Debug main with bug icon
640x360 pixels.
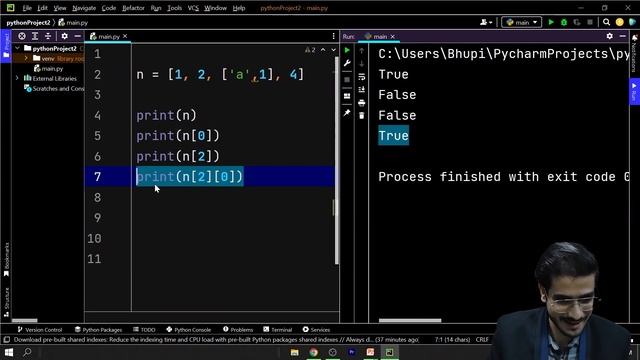pyautogui.click(x=564, y=22)
